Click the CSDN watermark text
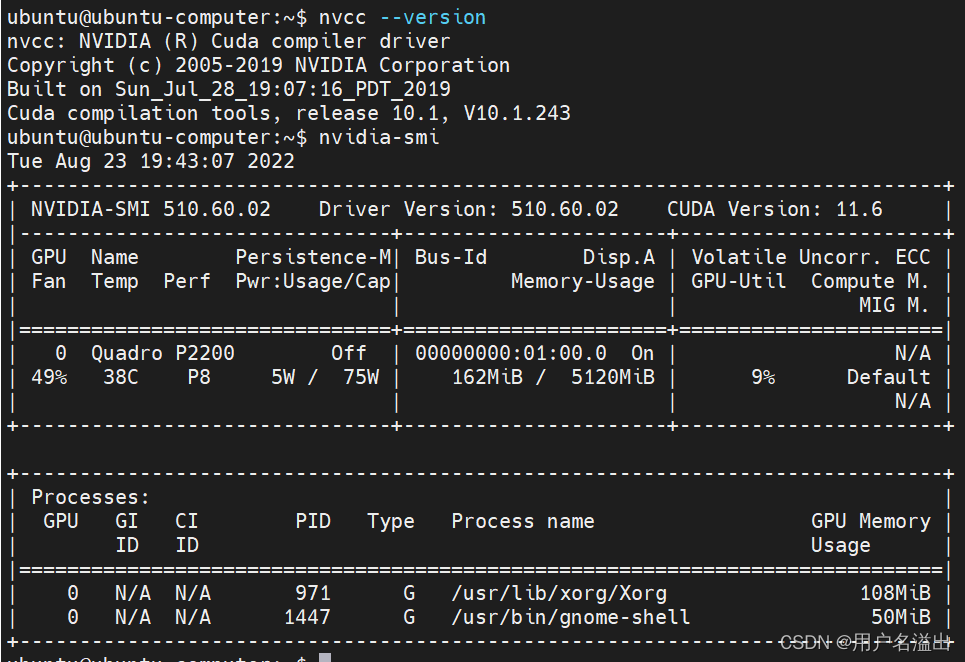 point(867,643)
